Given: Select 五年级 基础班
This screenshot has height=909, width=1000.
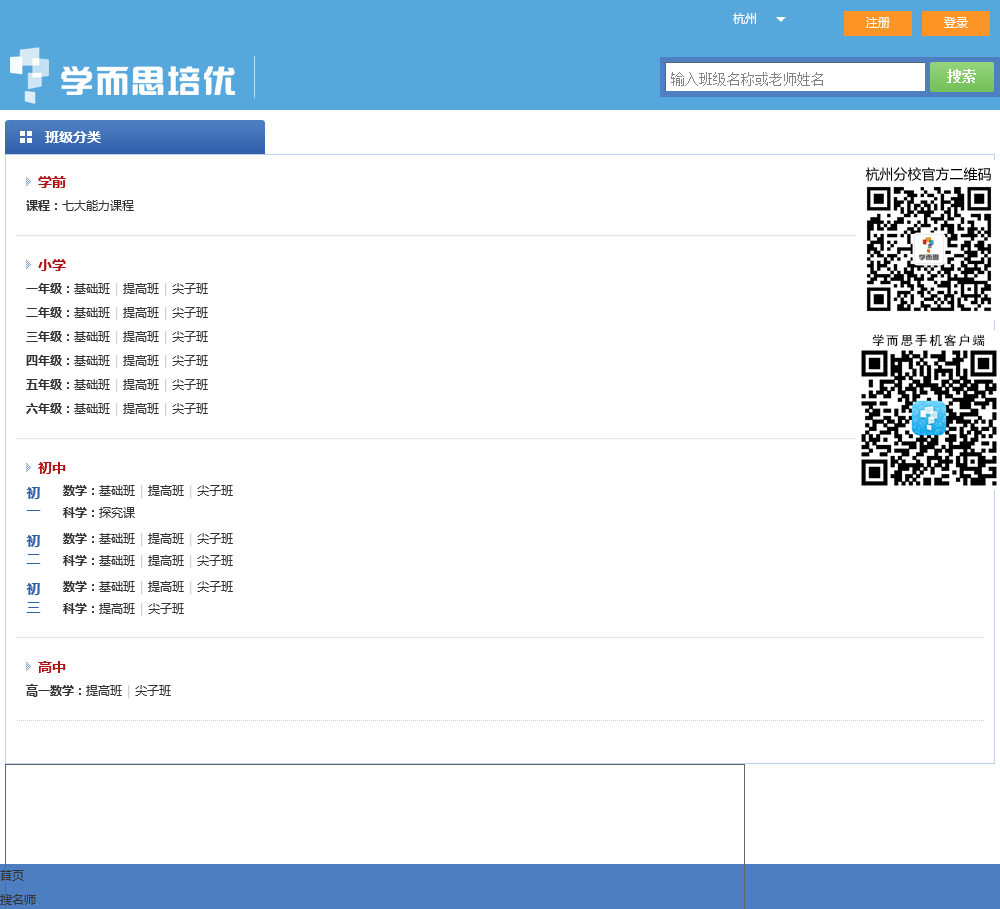Looking at the screenshot, I should [x=92, y=385].
